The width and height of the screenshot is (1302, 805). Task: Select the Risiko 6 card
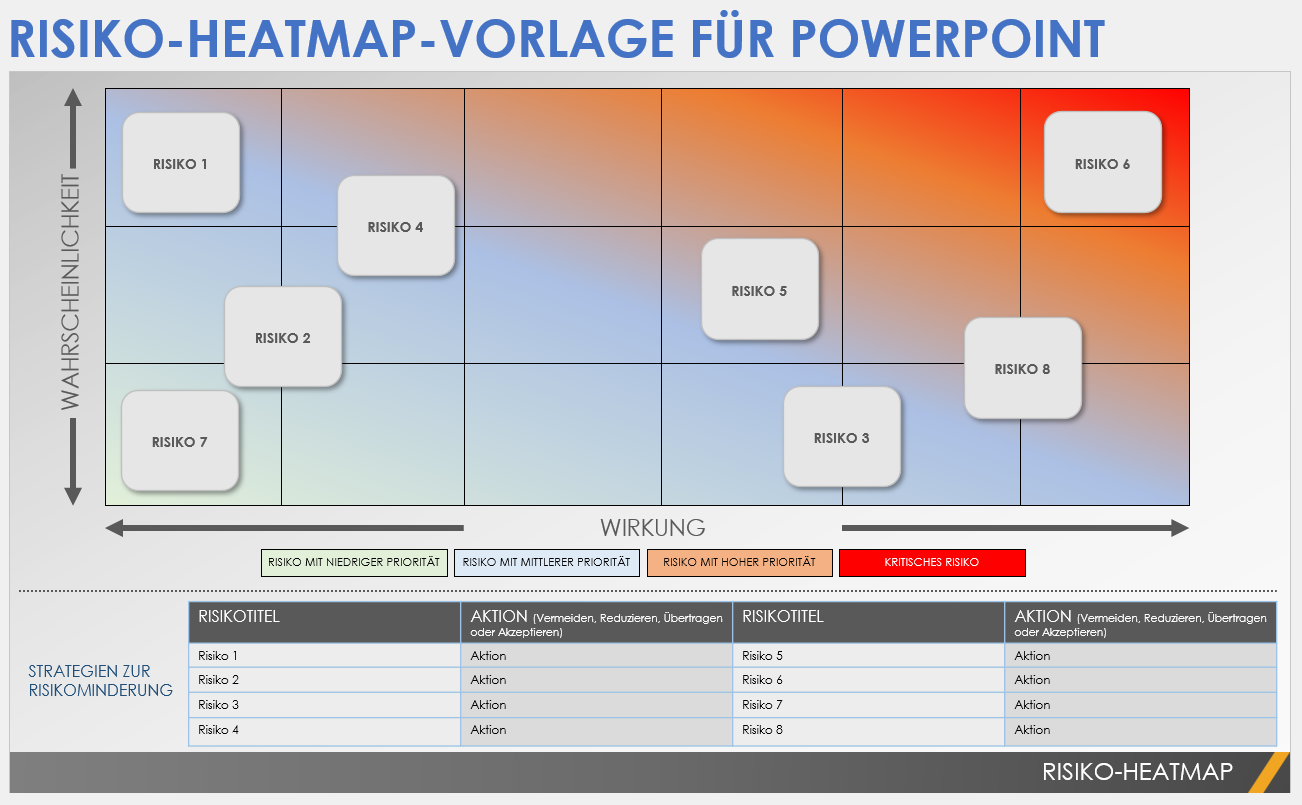1103,163
